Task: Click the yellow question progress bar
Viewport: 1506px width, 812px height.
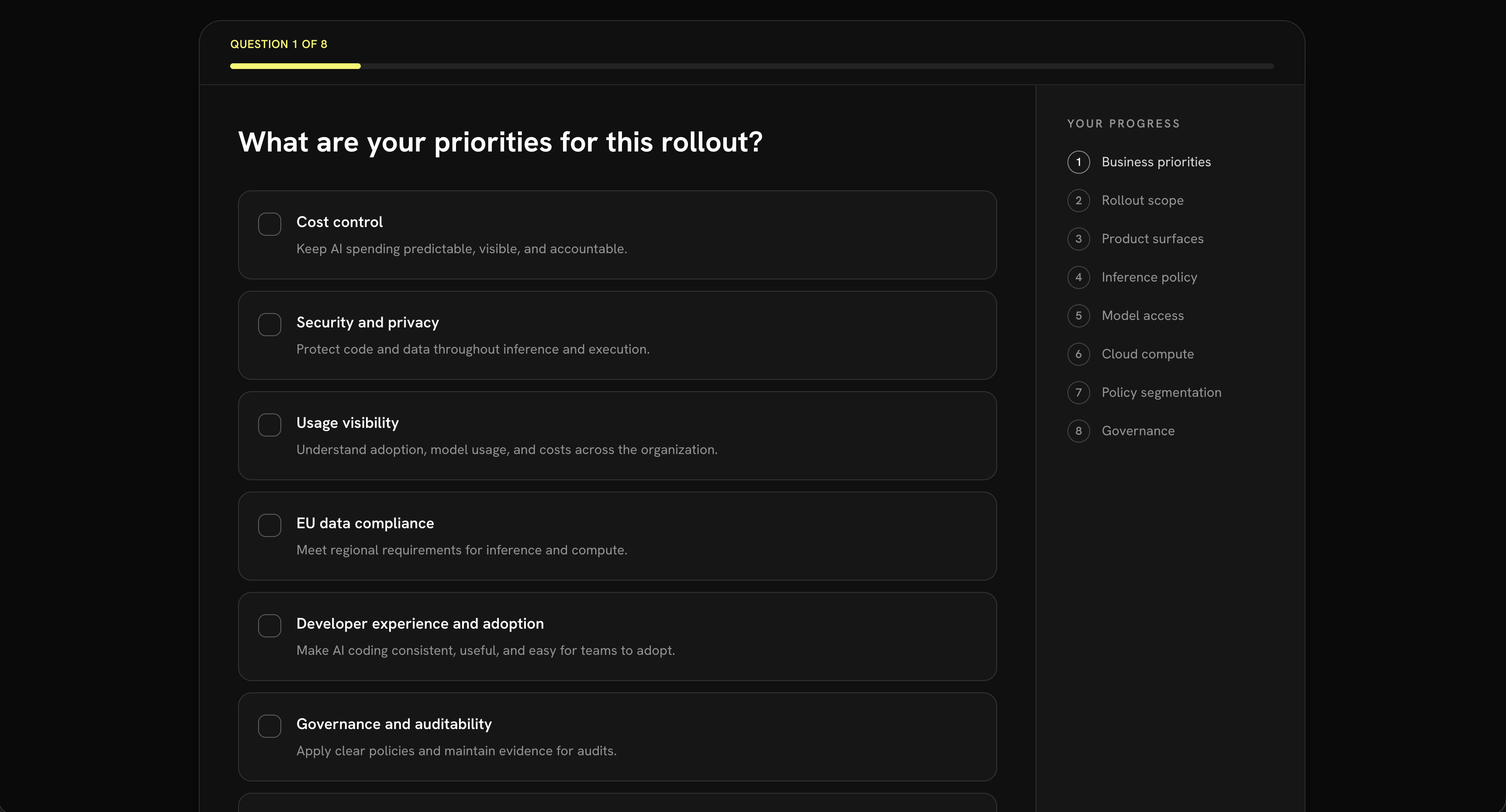Action: [x=295, y=66]
